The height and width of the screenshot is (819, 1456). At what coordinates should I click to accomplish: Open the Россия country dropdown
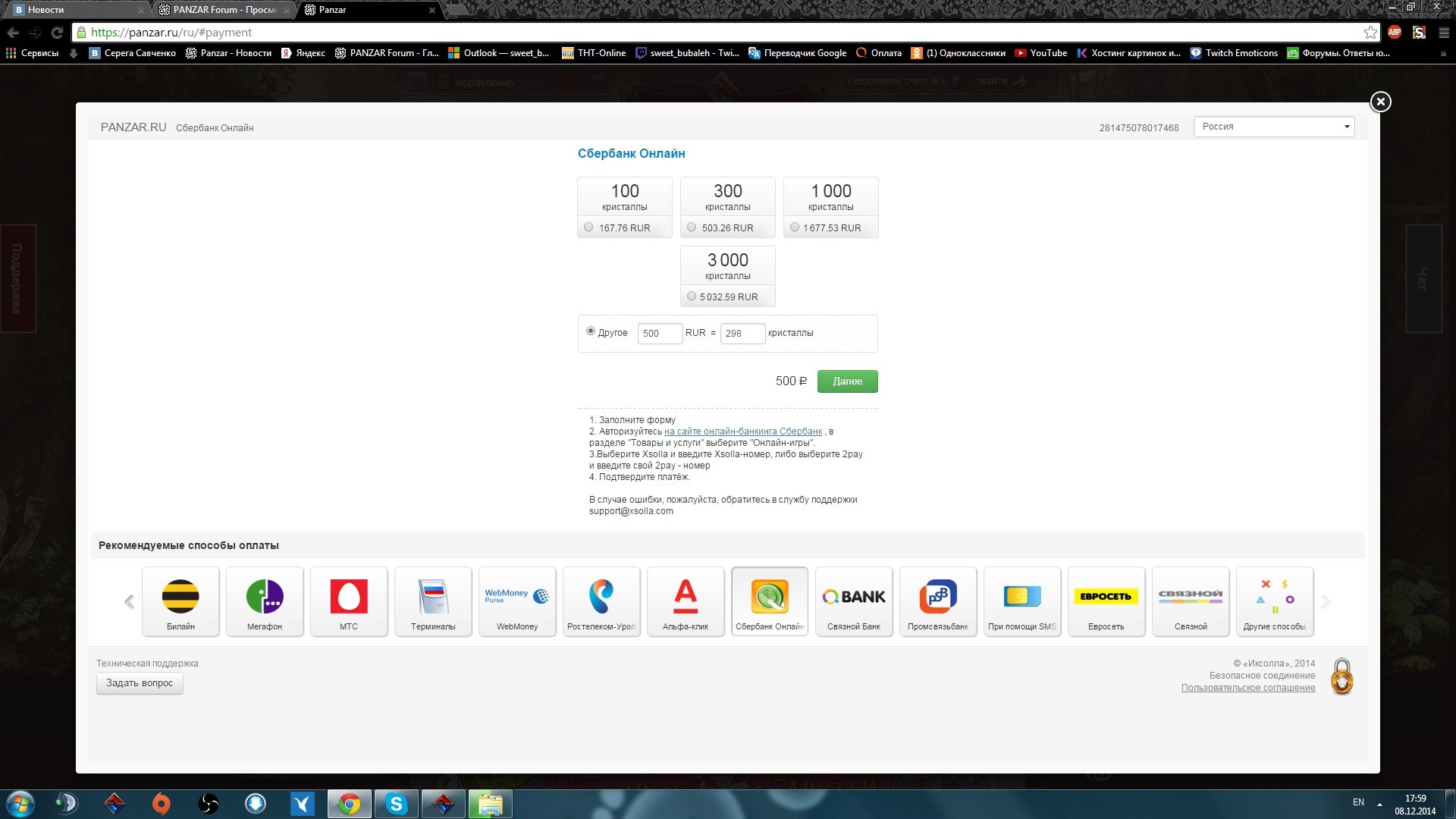pos(1274,127)
